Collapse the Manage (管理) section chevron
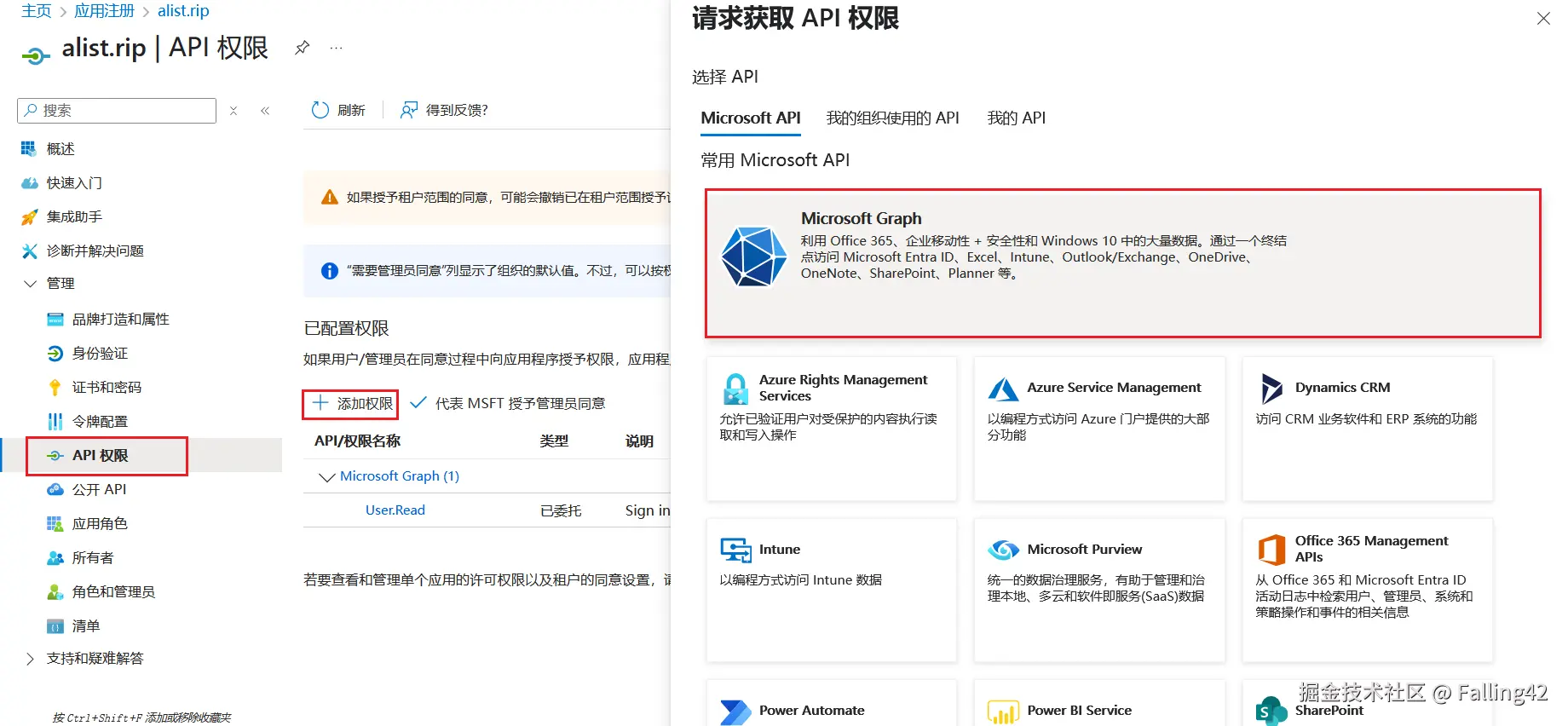Viewport: 1568px width, 726px height. pyautogui.click(x=30, y=284)
